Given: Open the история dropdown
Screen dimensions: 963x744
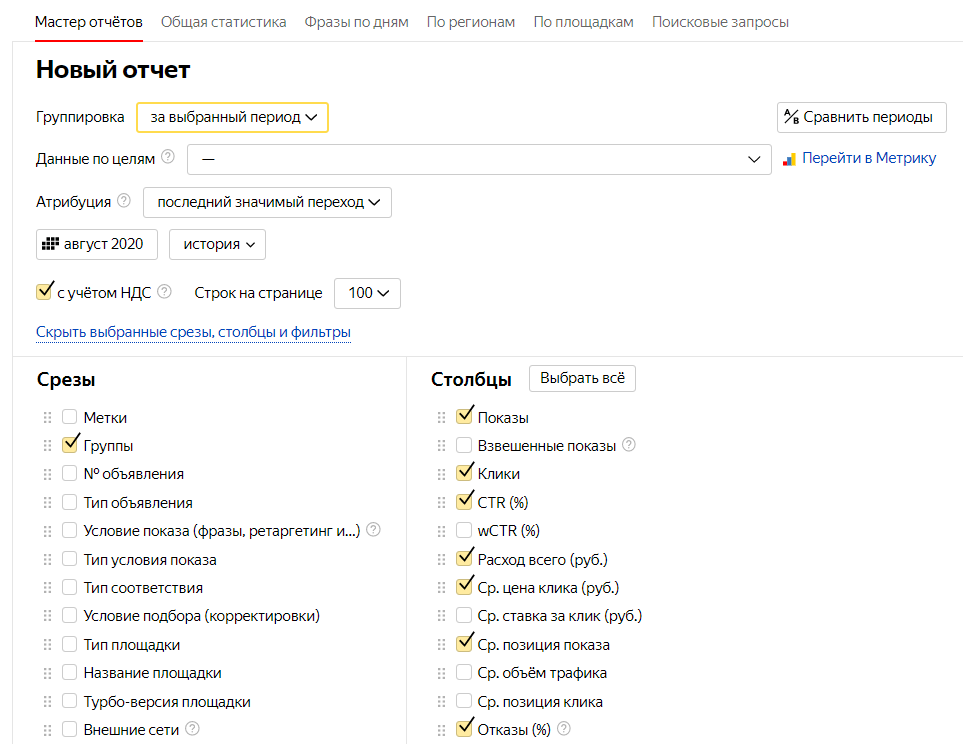Looking at the screenshot, I should [x=217, y=245].
